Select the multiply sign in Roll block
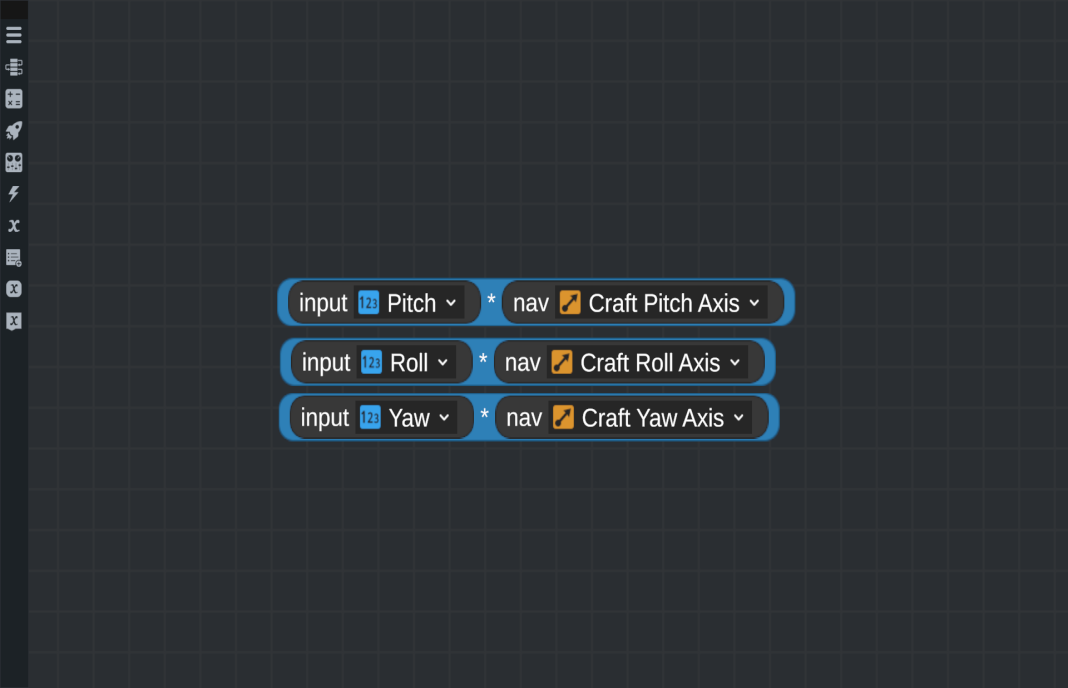 click(x=483, y=360)
